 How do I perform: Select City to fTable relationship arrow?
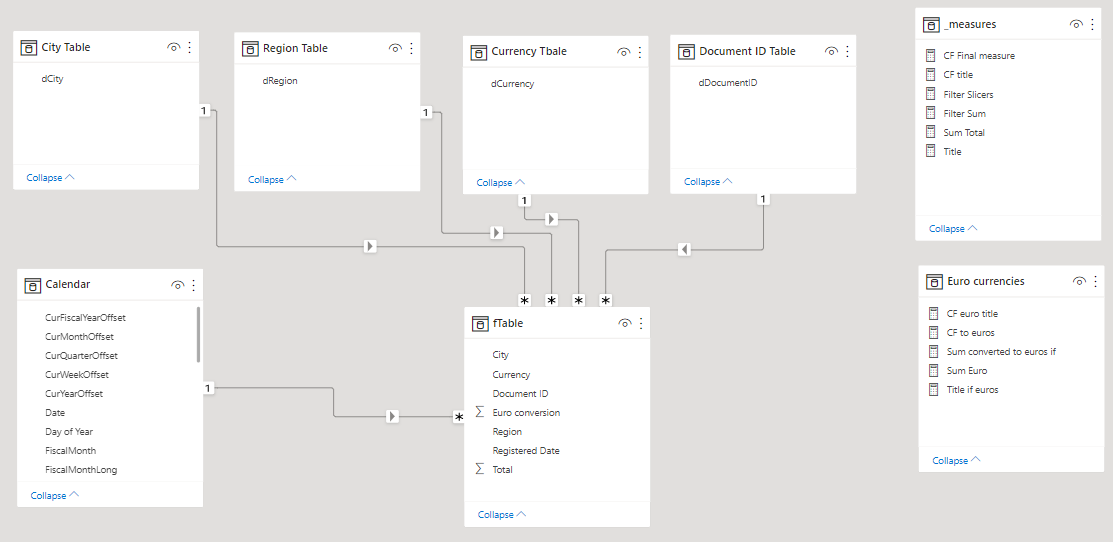(x=370, y=247)
